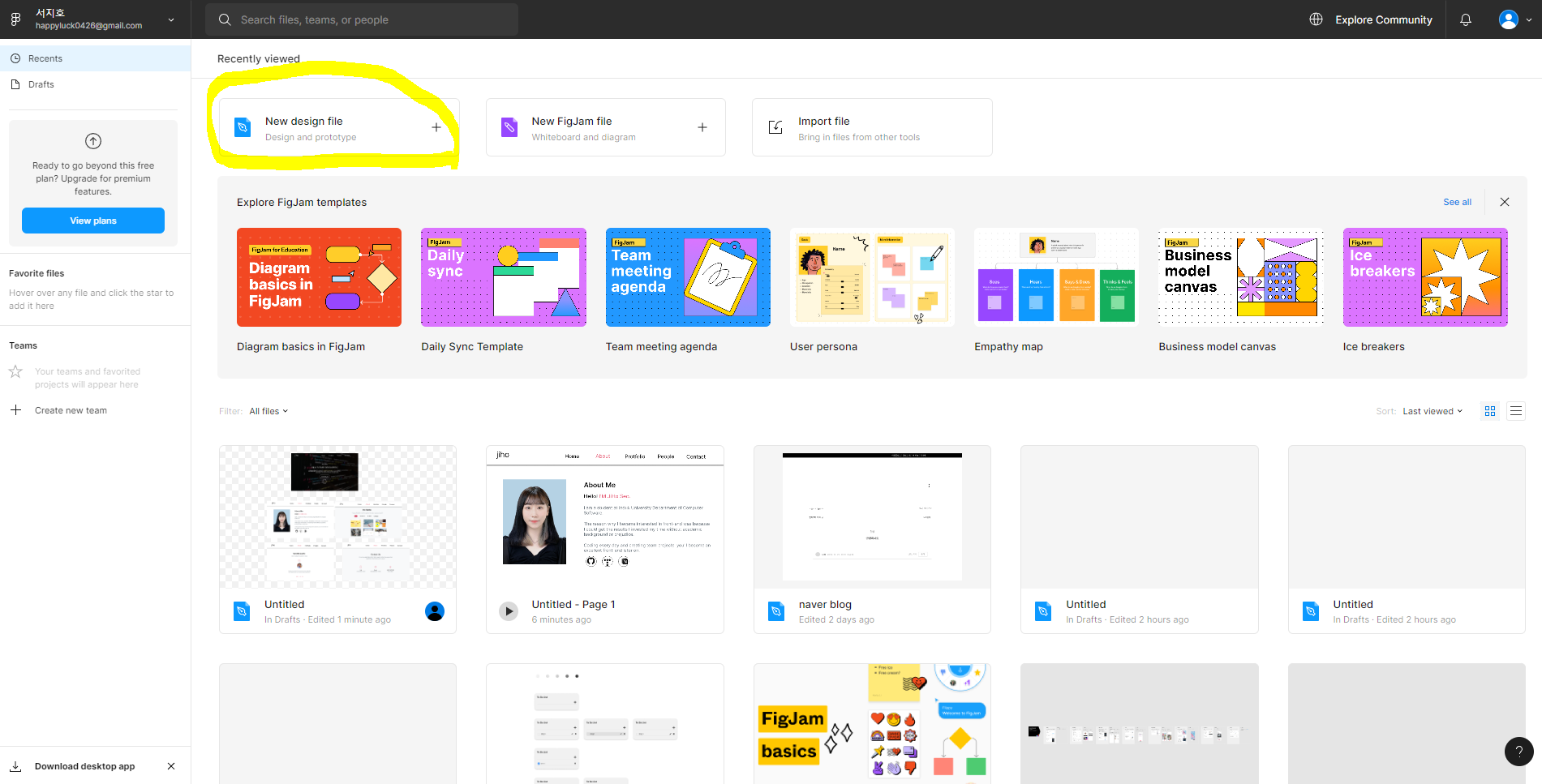Image resolution: width=1542 pixels, height=784 pixels.
Task: Open Ice breakers template thumbnail
Action: [1425, 277]
